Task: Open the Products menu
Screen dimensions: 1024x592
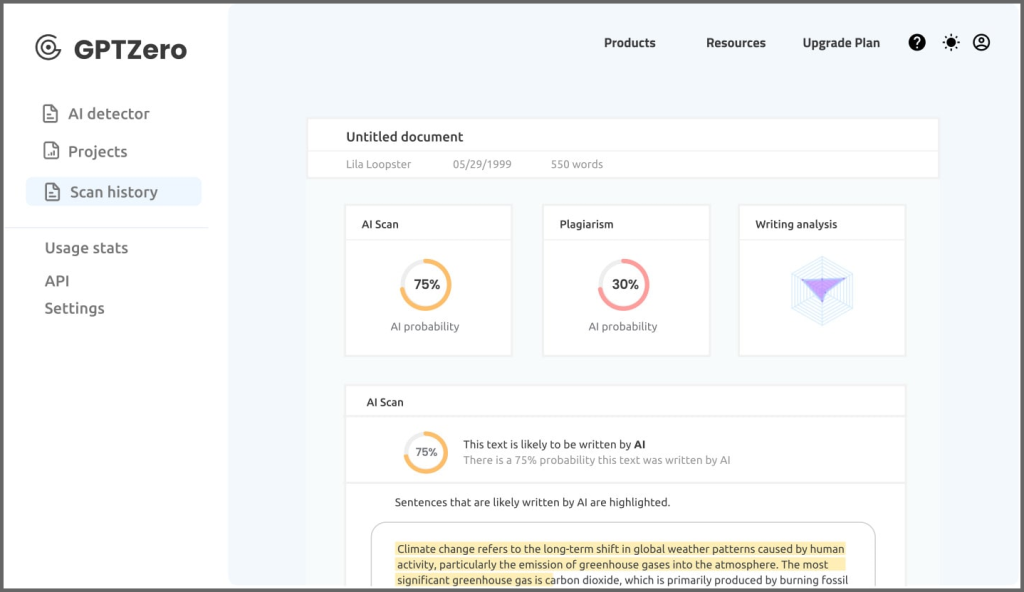Action: click(630, 42)
